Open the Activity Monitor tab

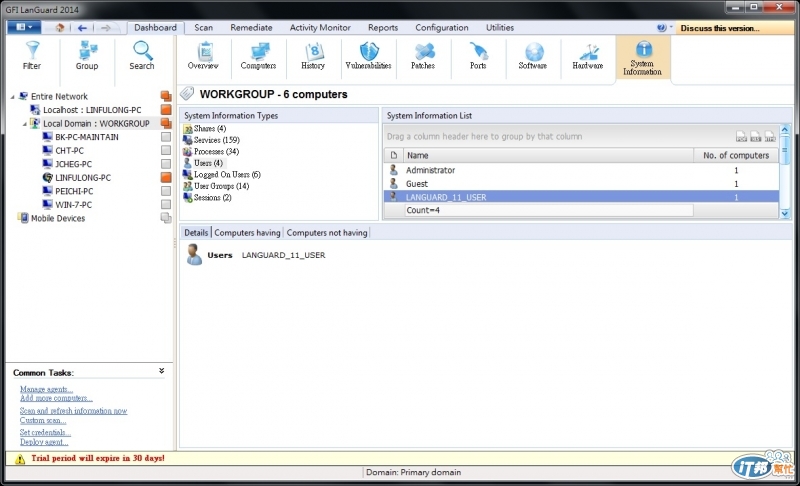click(320, 28)
